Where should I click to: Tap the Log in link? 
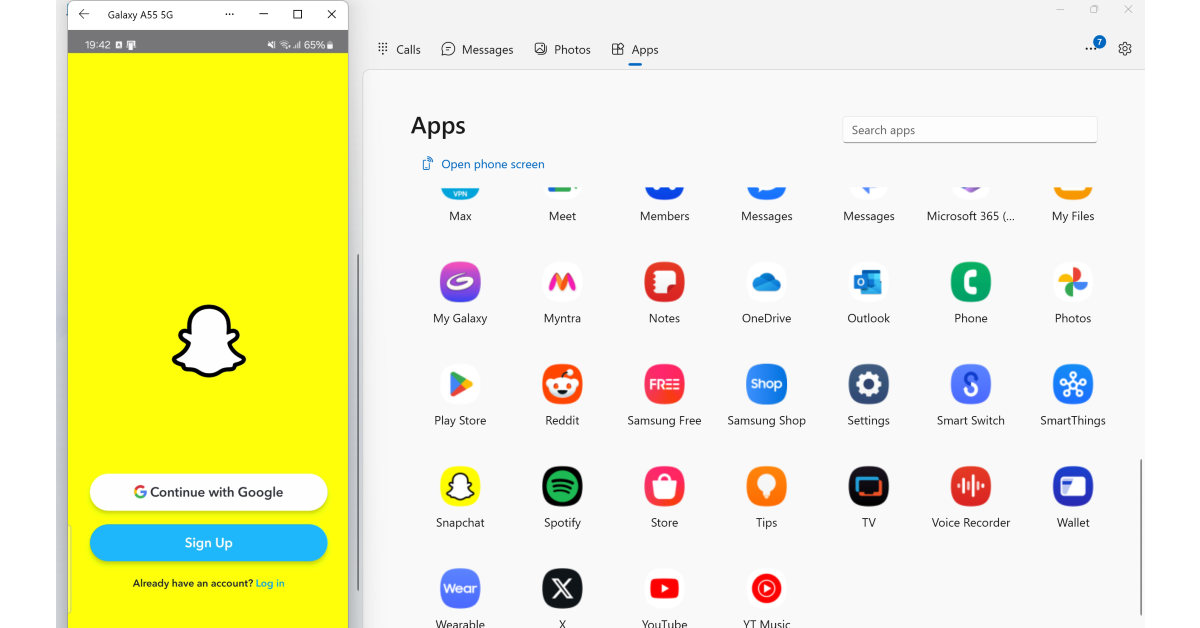coord(270,583)
